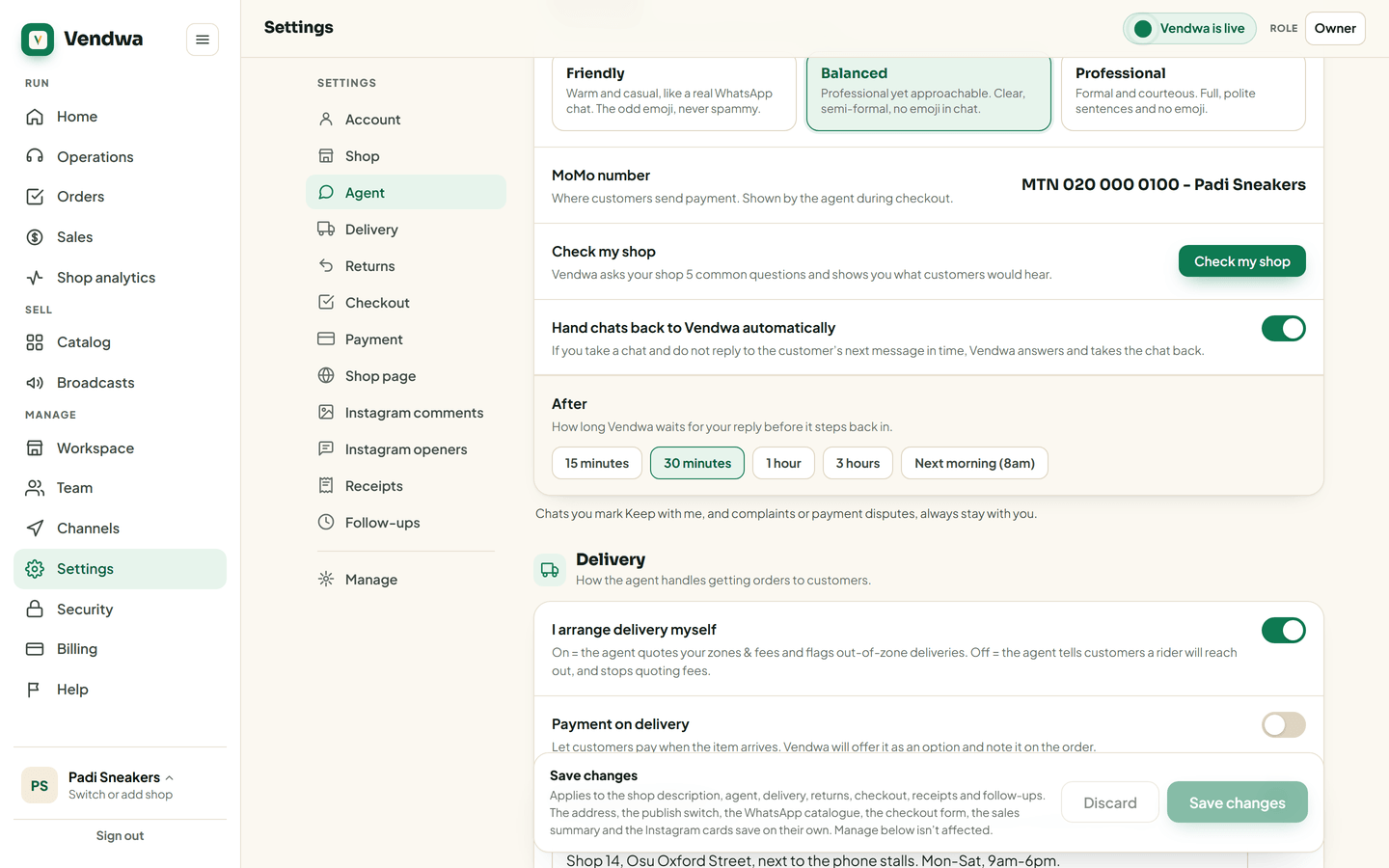Open Account settings section

(406, 120)
